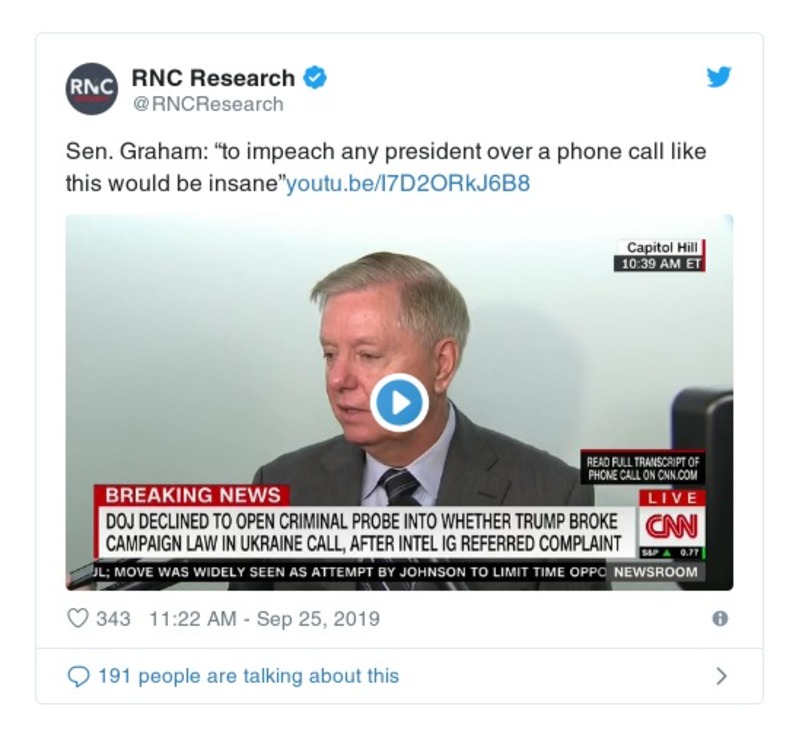Open the 11:22 AM - Sep 25, 2019 timestamp
This screenshot has height=741, width=799.
click(x=264, y=619)
